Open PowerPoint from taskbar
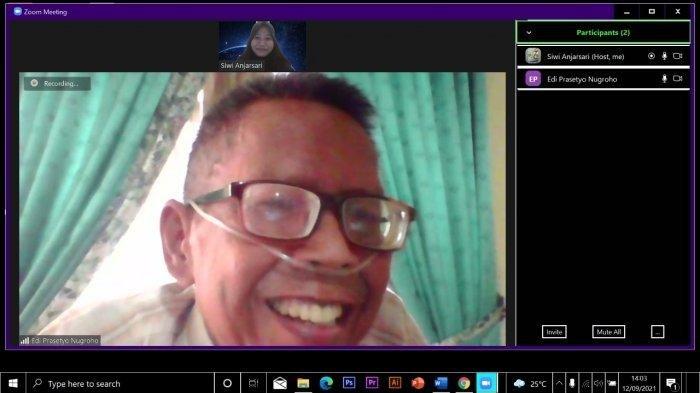This screenshot has height=393, width=700. pyautogui.click(x=418, y=383)
